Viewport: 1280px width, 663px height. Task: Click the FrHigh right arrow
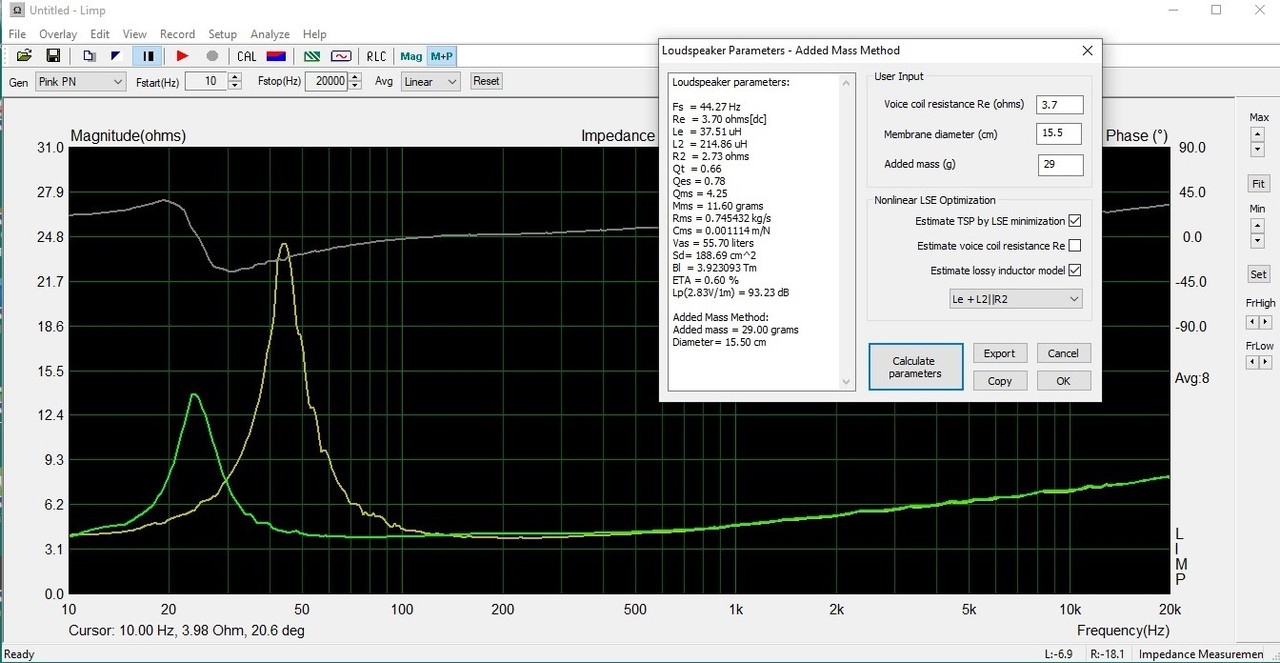[1265, 322]
